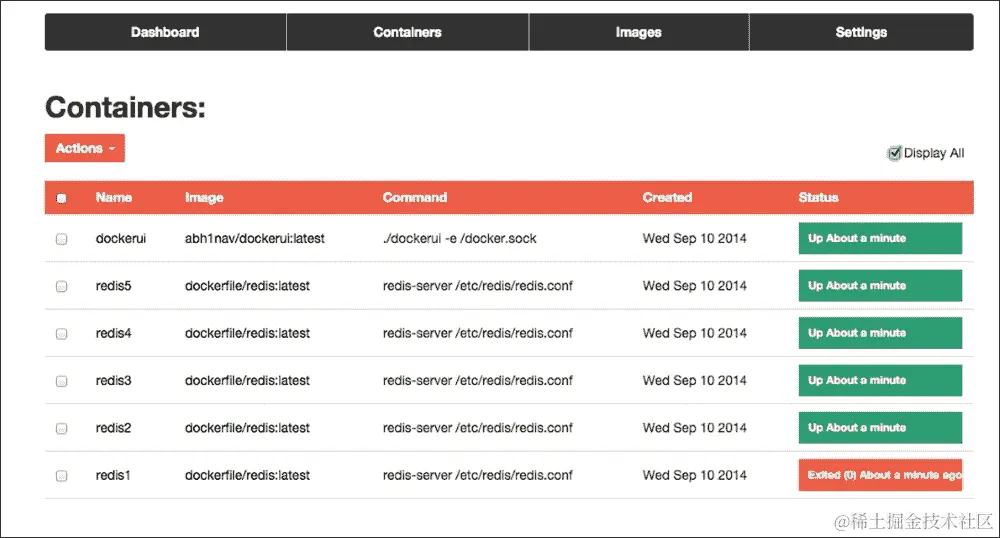Click the Image column header

click(x=204, y=198)
